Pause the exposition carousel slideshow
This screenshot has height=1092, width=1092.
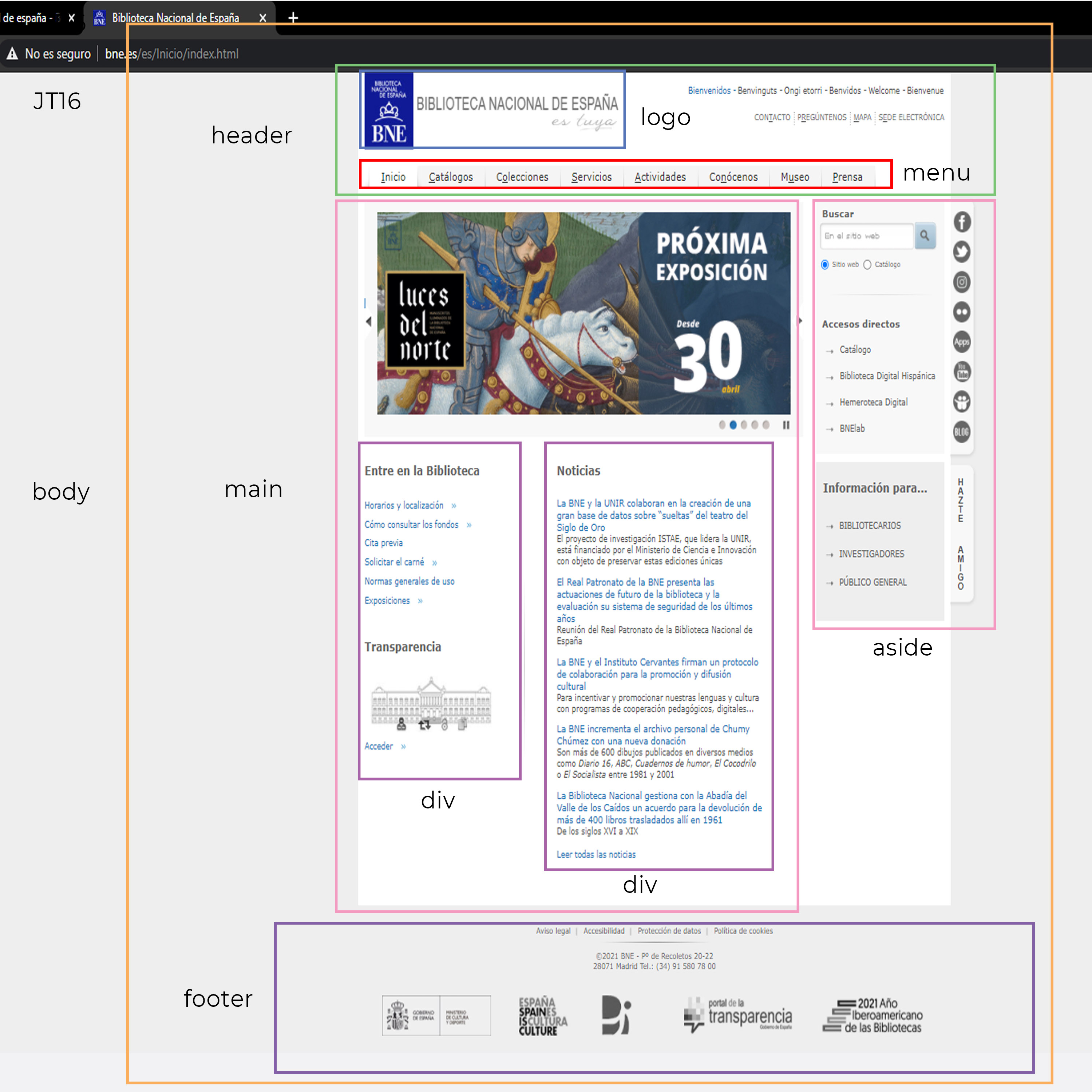coord(786,425)
